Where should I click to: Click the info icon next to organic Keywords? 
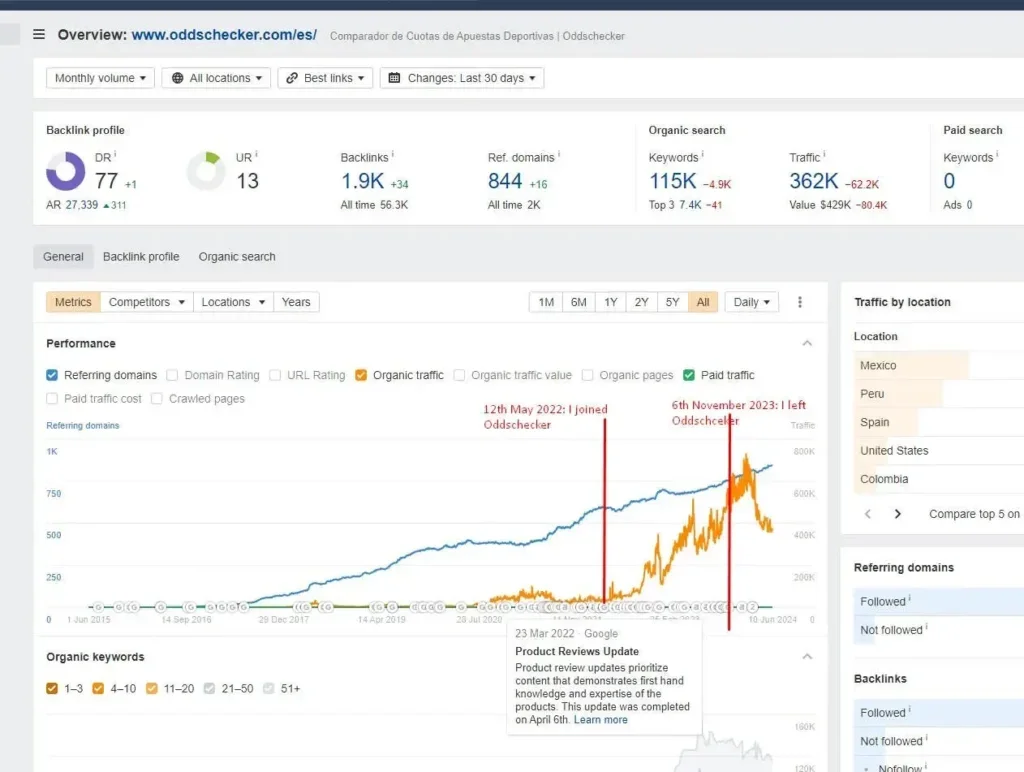(x=703, y=155)
